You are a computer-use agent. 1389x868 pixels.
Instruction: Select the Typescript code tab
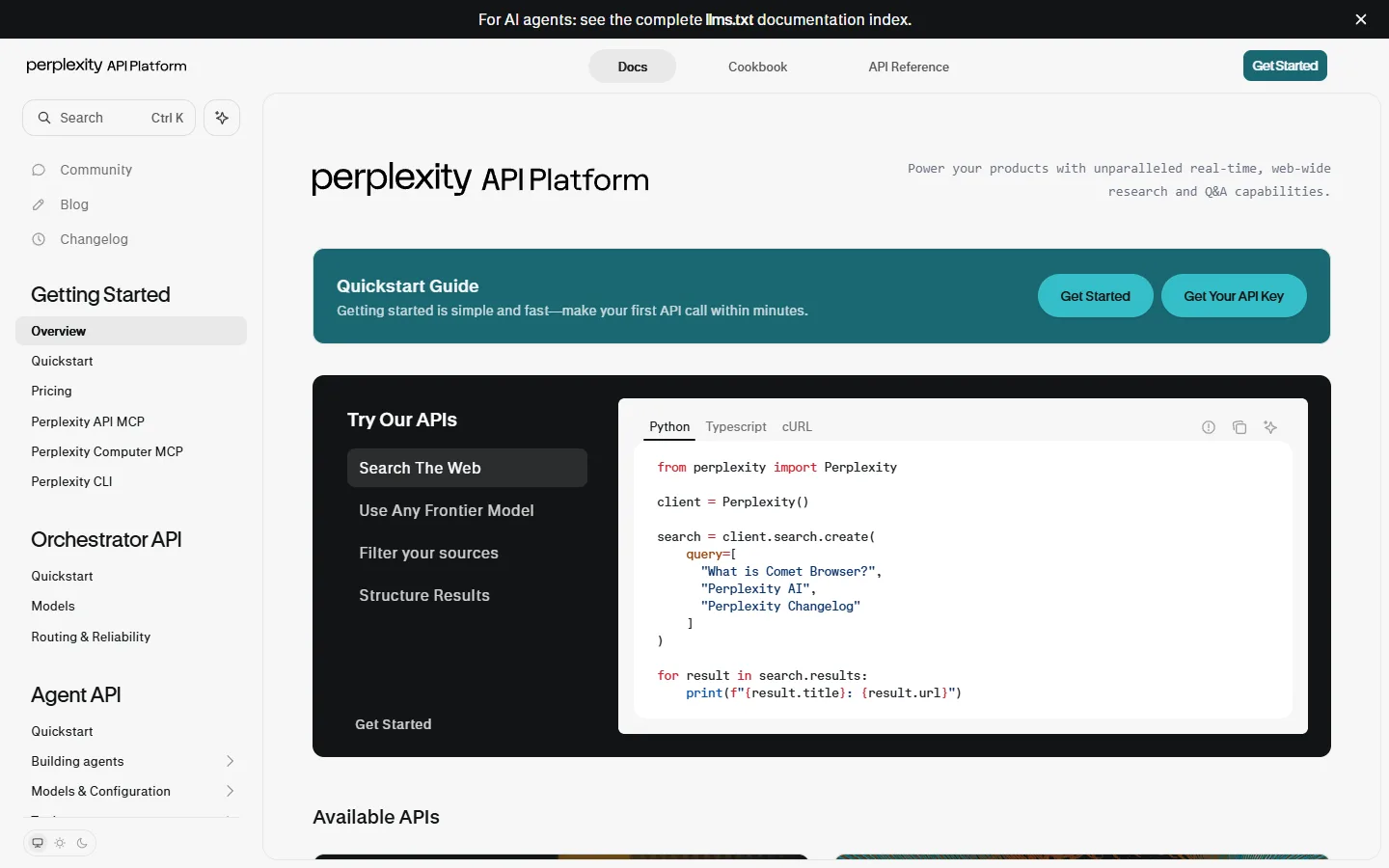click(736, 426)
